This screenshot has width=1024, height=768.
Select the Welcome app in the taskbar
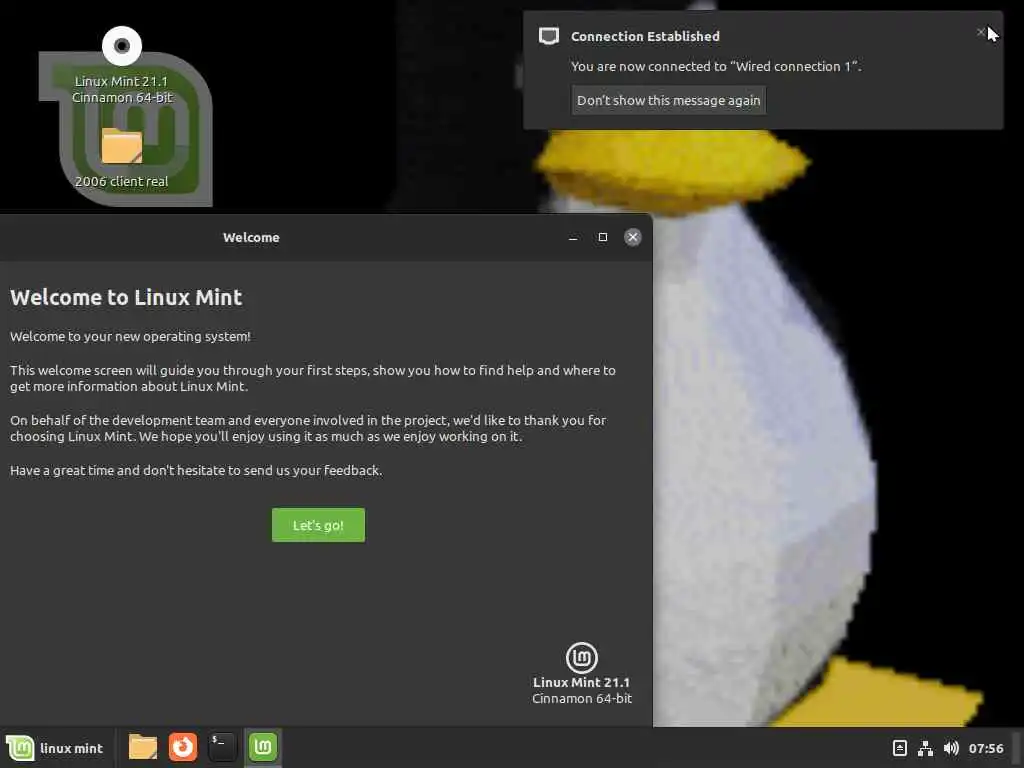263,746
